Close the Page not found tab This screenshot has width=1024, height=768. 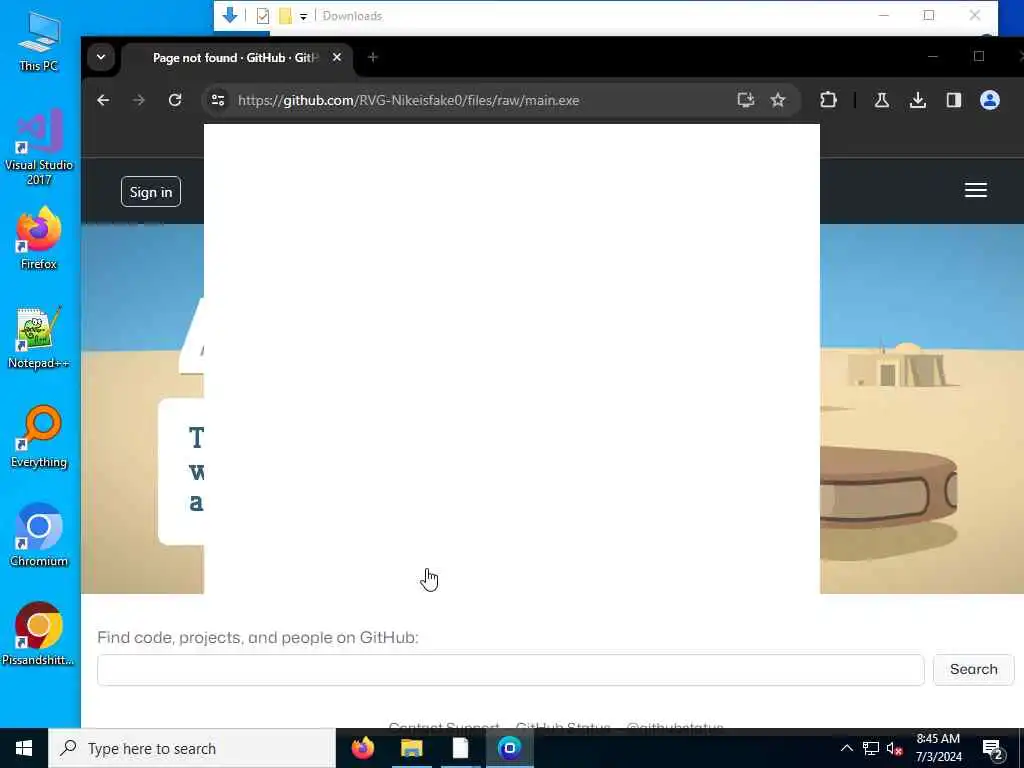336,57
